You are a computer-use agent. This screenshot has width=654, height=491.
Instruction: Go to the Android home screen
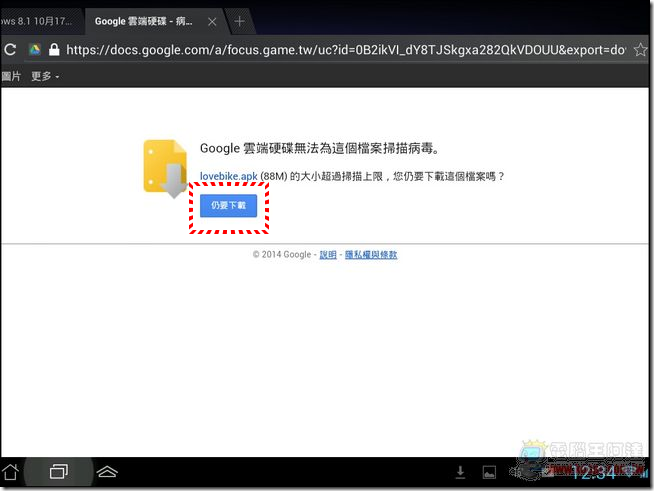pos(10,472)
